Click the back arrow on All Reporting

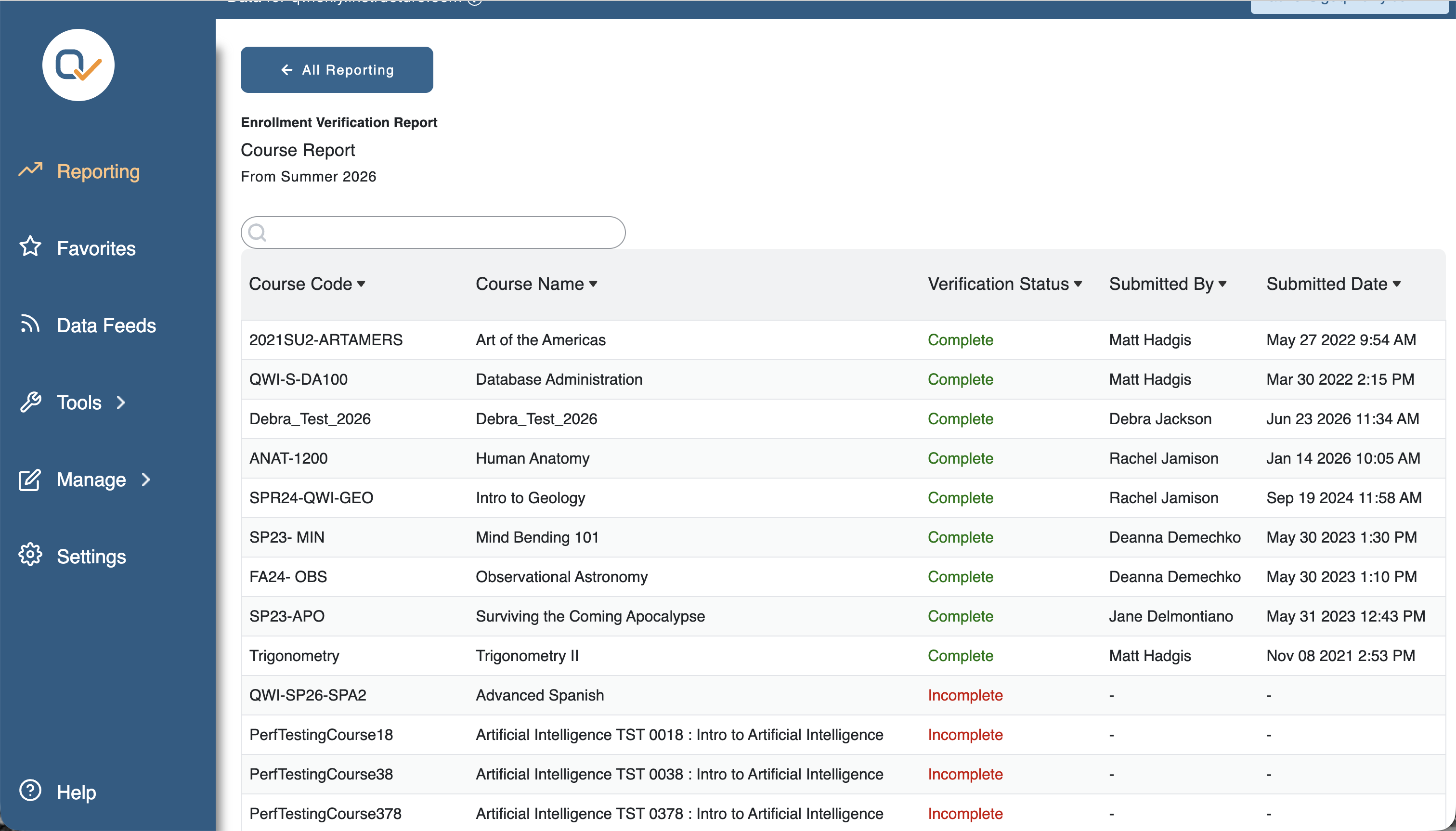(286, 70)
